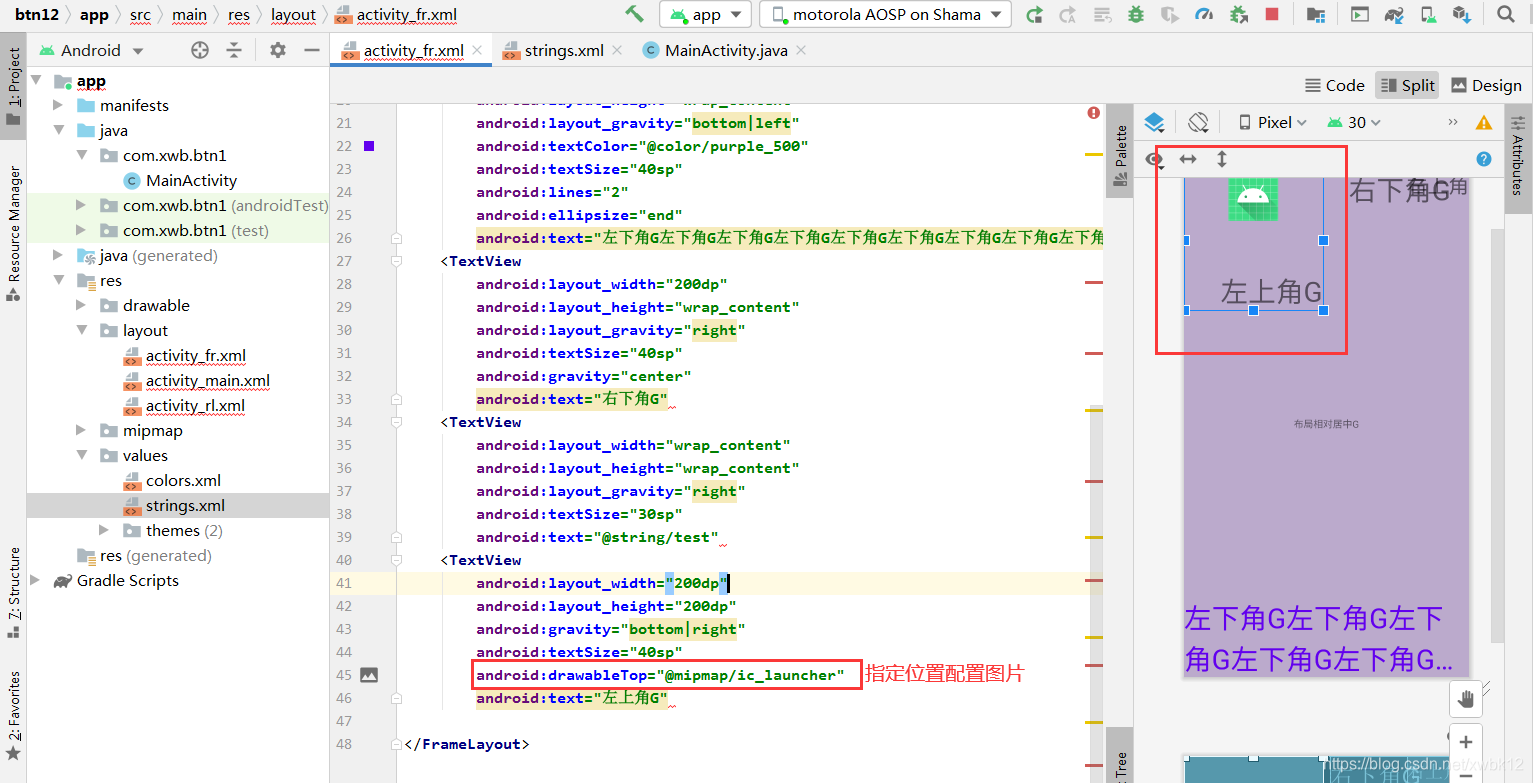Viewport: 1533px width, 783px height.
Task: Switch editor to Code view mode
Action: point(1335,85)
